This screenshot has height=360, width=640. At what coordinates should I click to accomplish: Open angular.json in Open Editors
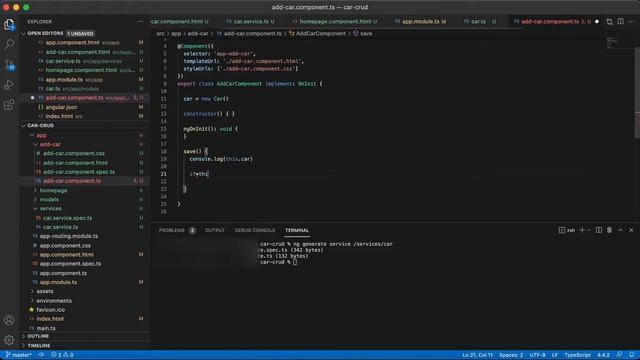click(x=61, y=107)
